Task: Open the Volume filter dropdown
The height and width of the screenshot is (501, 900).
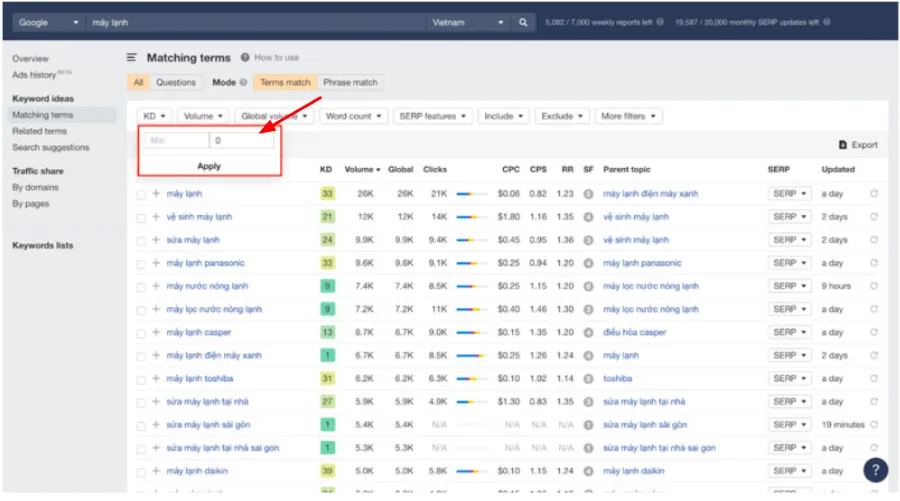Action: [x=204, y=116]
